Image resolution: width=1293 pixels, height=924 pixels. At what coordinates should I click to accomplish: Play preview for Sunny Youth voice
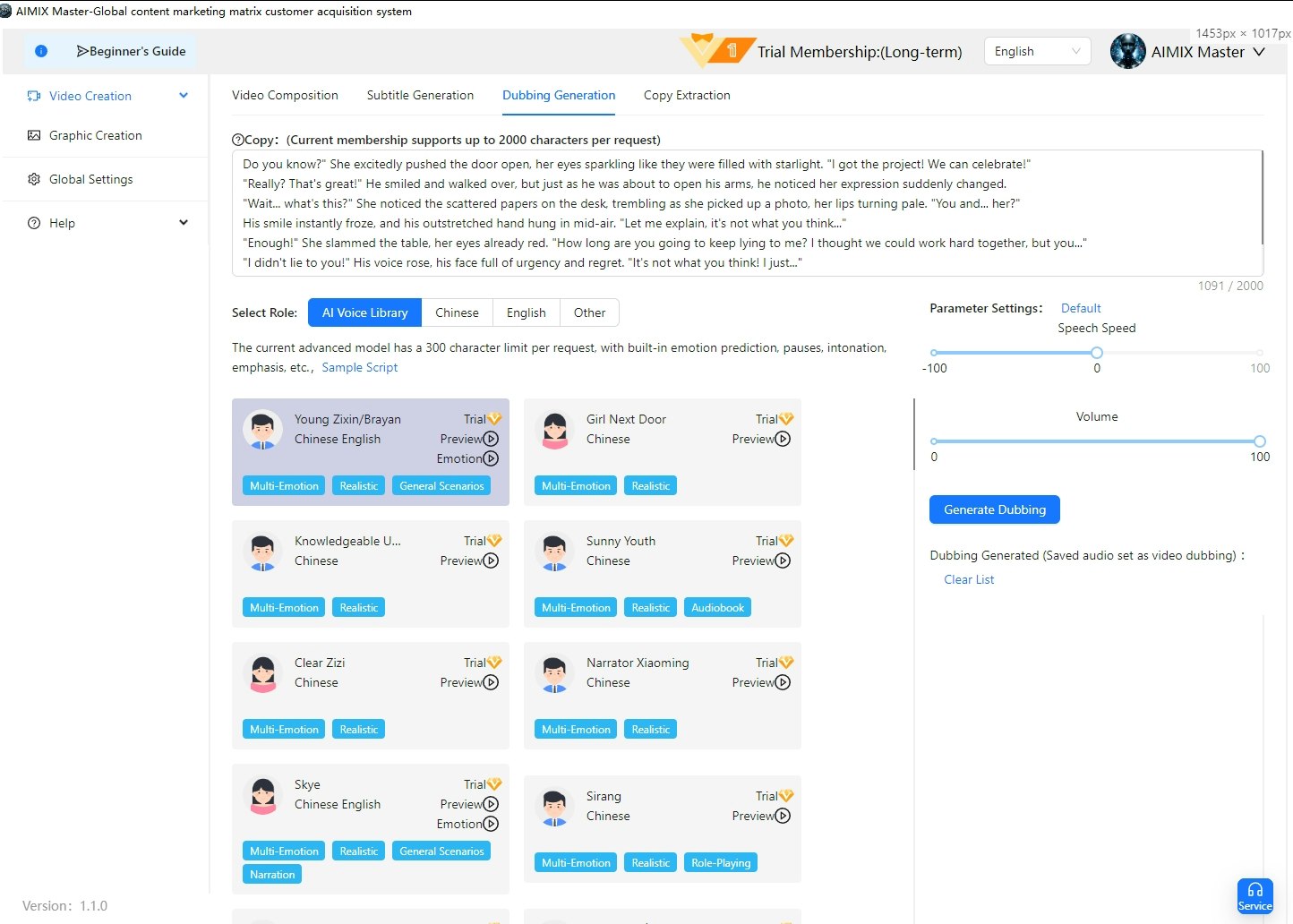783,560
